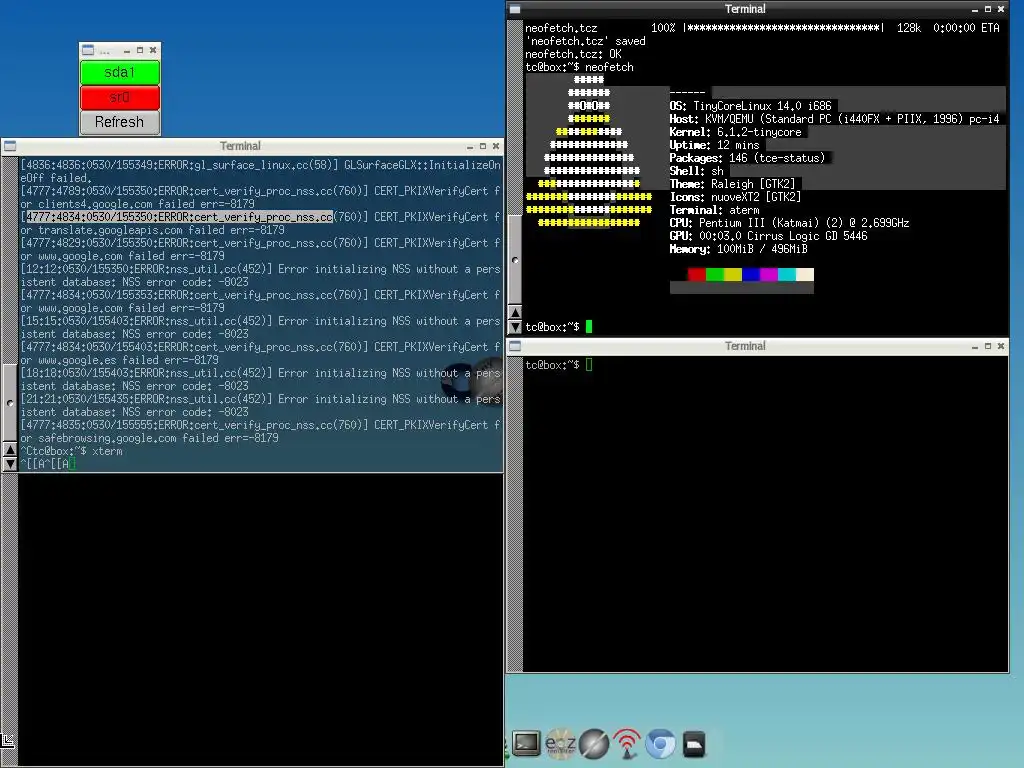Open window menu icon of mount tool window
Viewport: 1024px width, 768px height.
88,50
